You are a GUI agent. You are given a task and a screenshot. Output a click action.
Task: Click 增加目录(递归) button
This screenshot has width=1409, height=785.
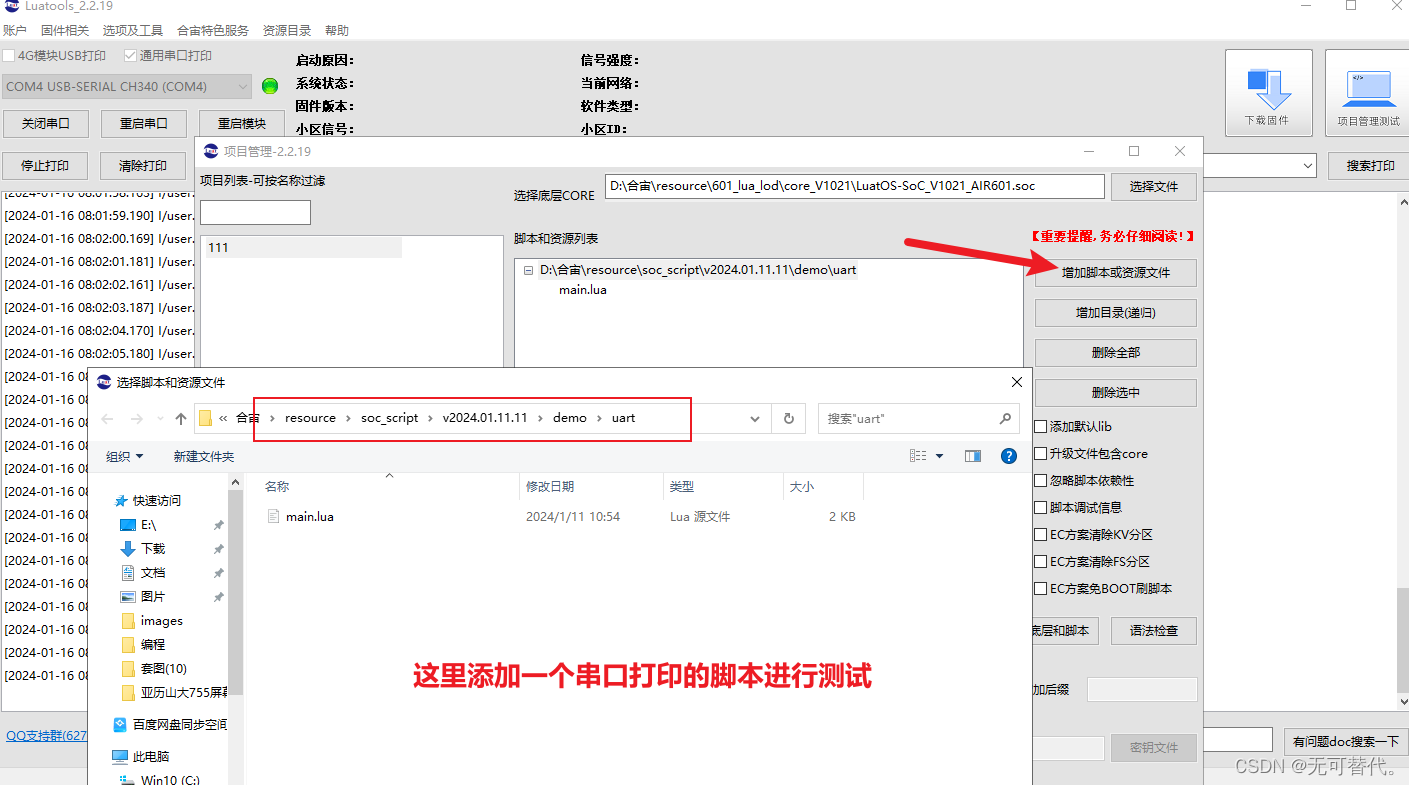(x=1116, y=313)
